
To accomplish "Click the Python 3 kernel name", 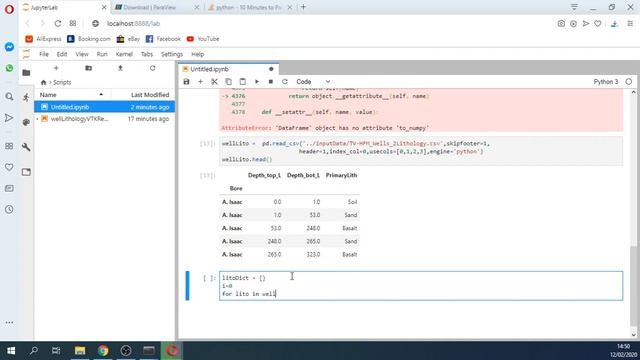I will (x=606, y=82).
